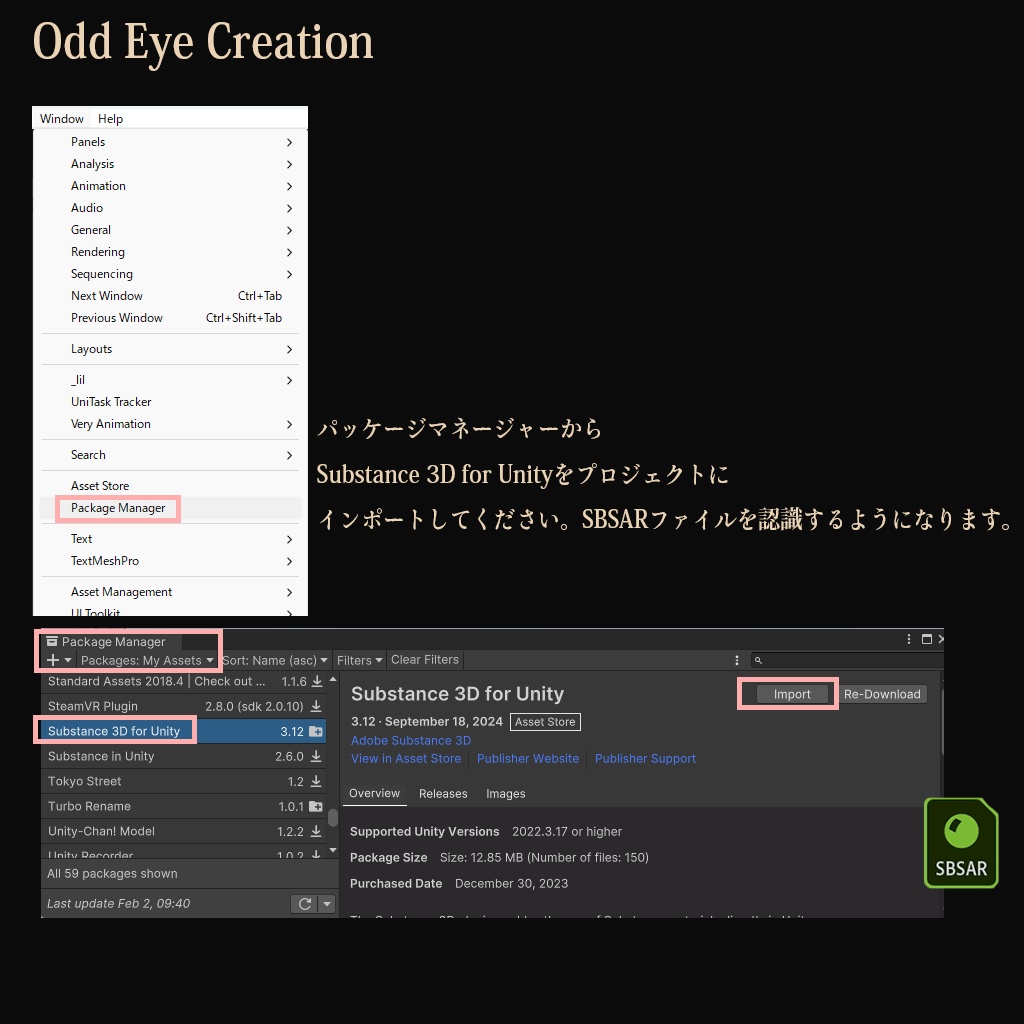1024x1024 pixels.
Task: Open the window options kebab menu
Action: point(908,639)
